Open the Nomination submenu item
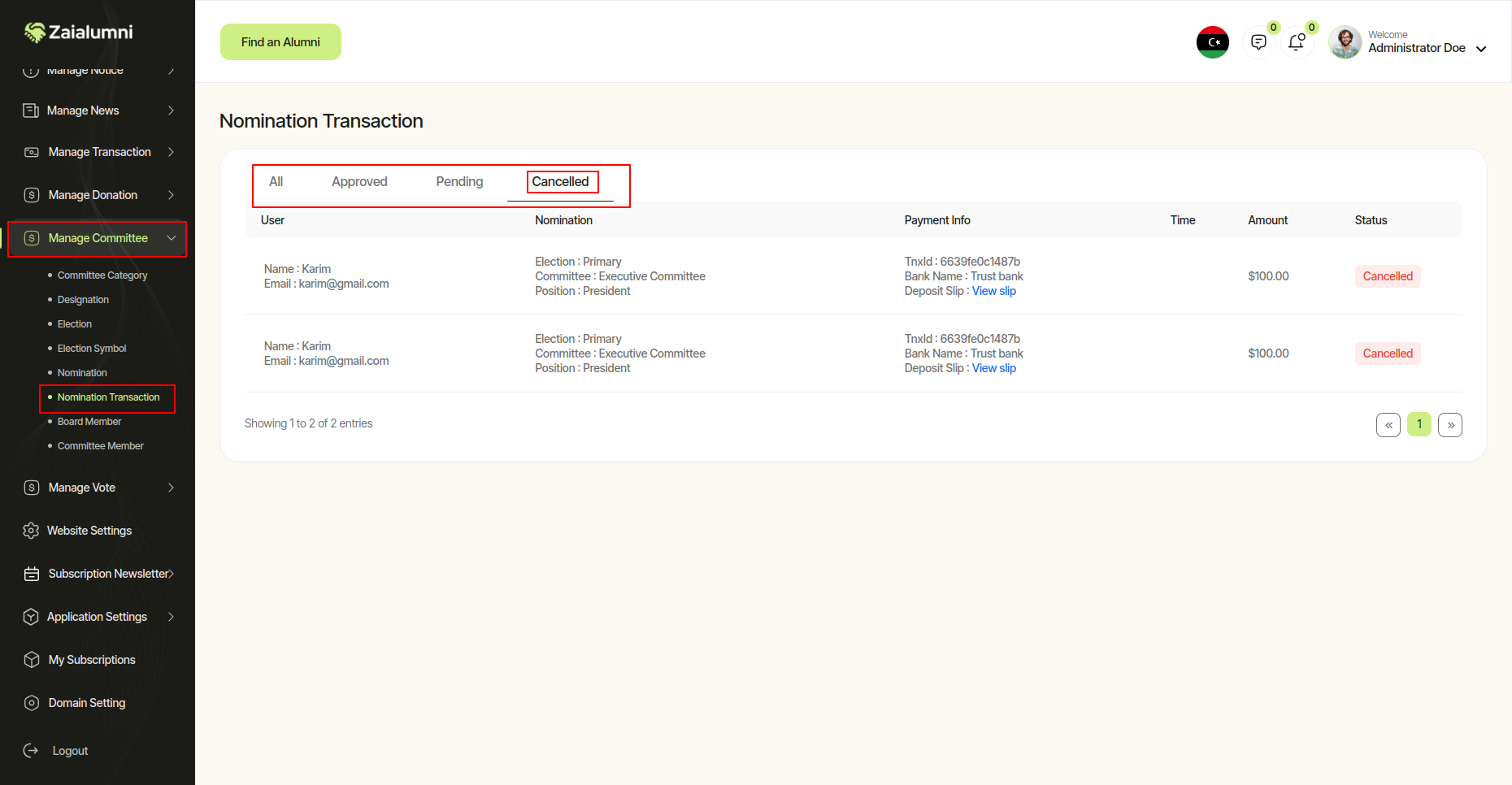Viewport: 1512px width, 785px height. pos(82,373)
